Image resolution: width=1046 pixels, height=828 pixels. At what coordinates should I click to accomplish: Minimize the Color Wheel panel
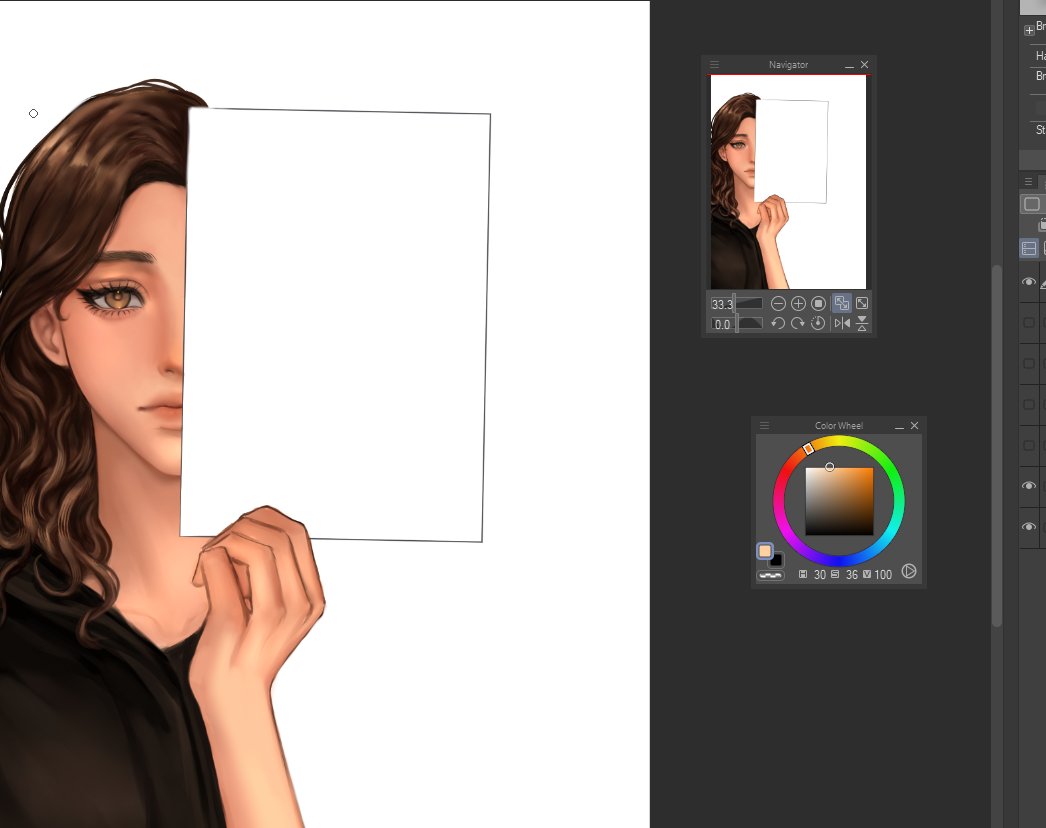coord(899,426)
